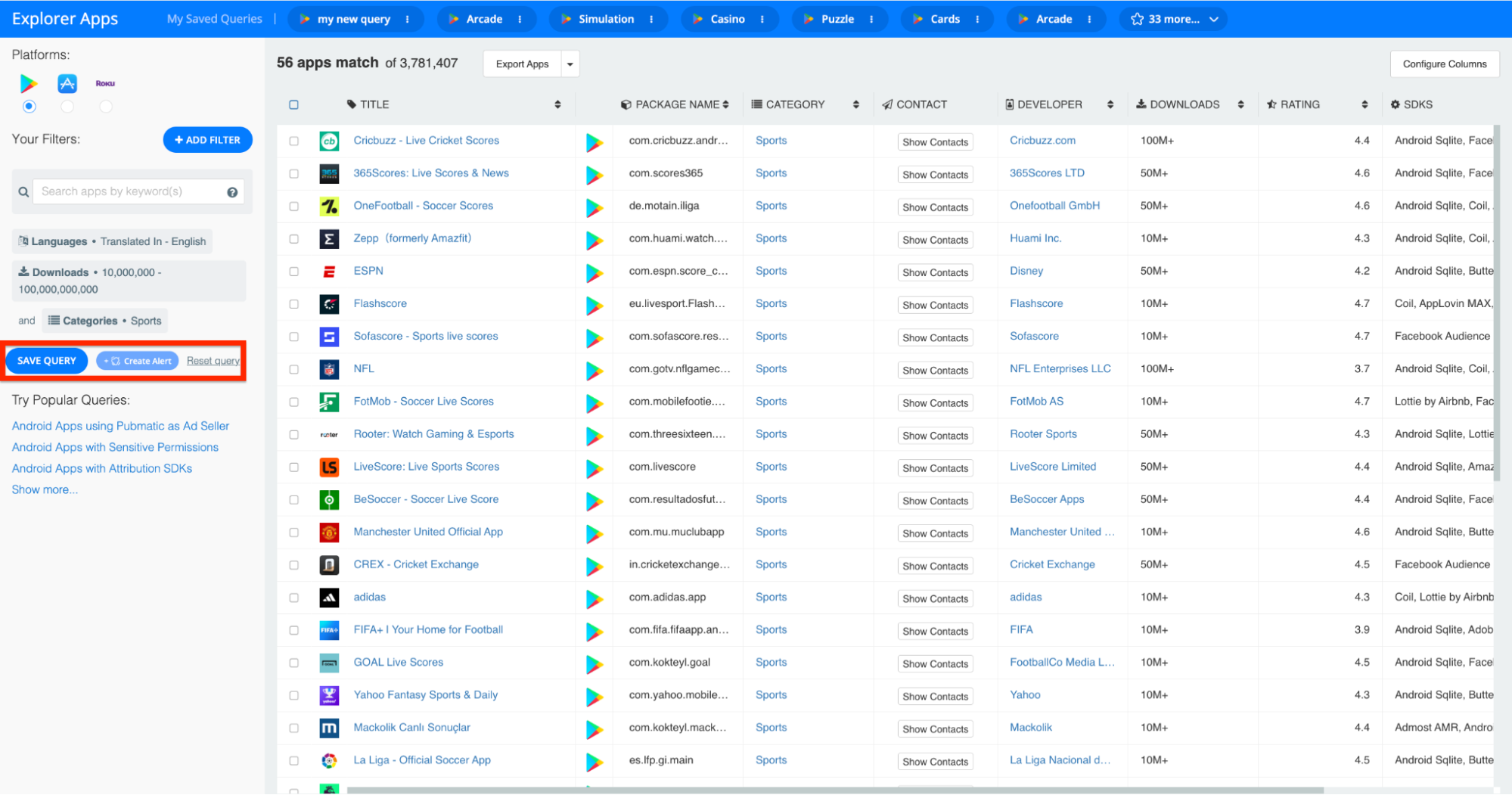The height and width of the screenshot is (795, 1512).
Task: Click the Create Alert button
Action: (x=138, y=361)
